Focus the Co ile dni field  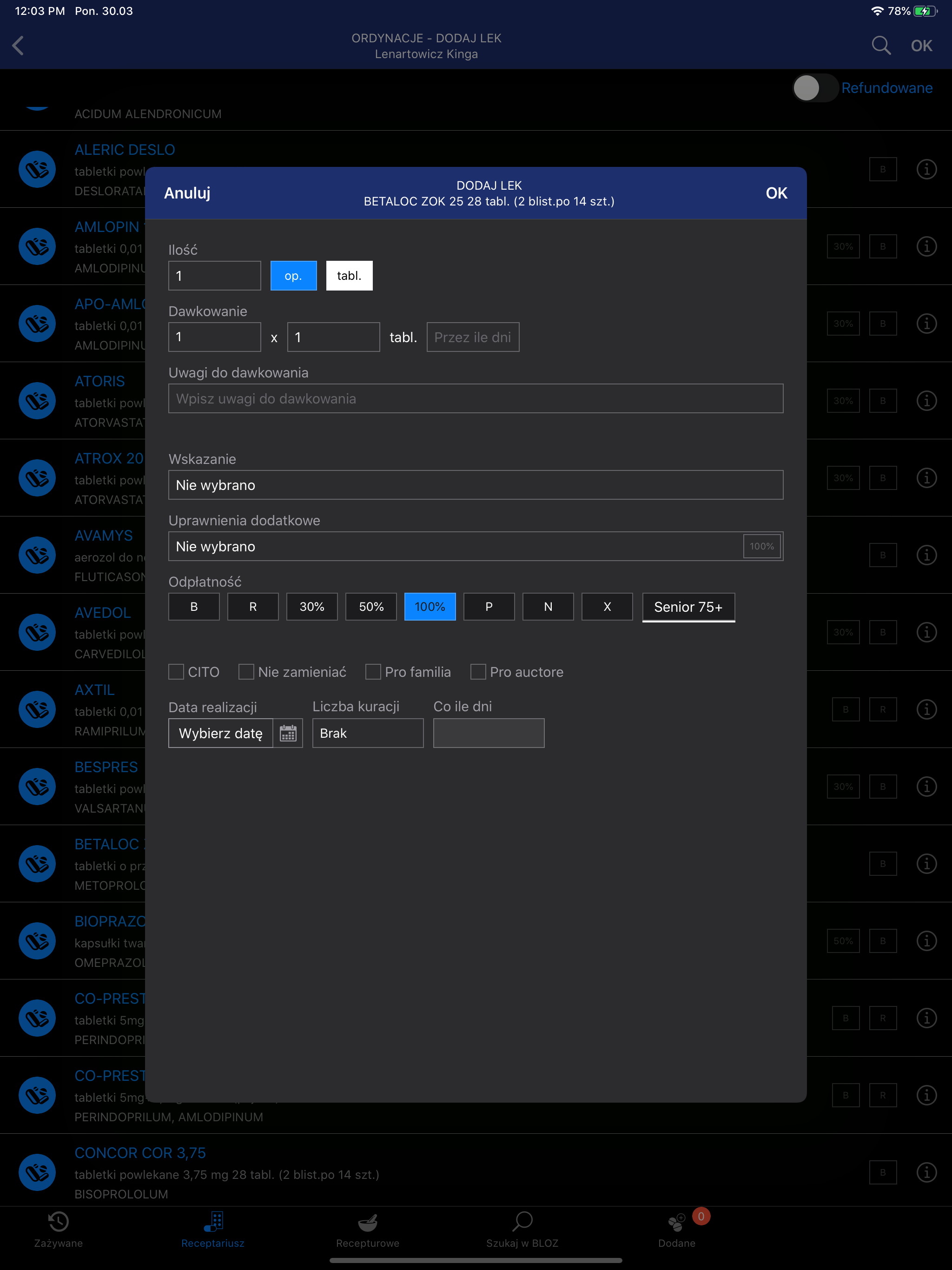pyautogui.click(x=489, y=733)
